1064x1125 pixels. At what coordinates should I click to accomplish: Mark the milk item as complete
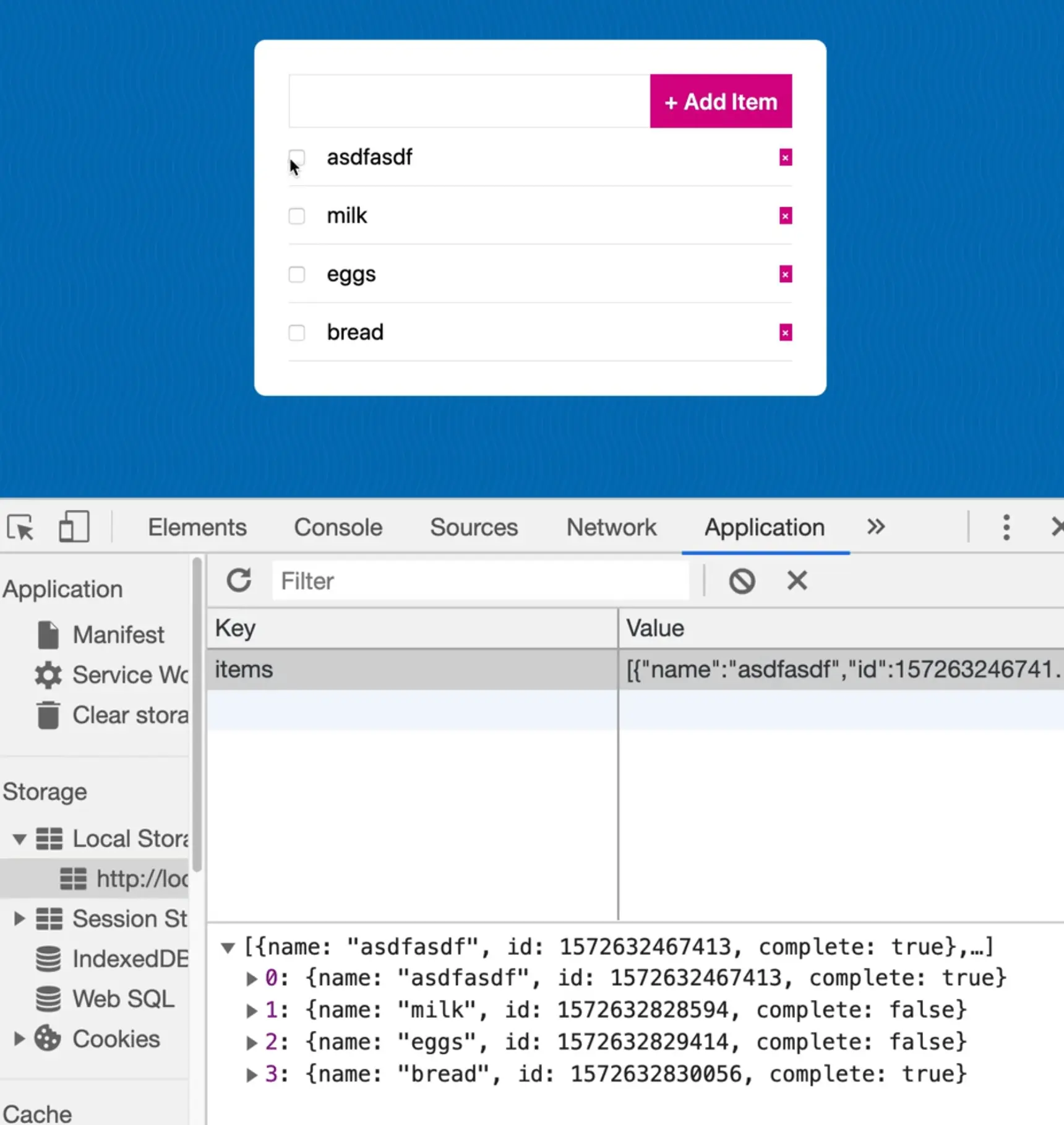297,216
